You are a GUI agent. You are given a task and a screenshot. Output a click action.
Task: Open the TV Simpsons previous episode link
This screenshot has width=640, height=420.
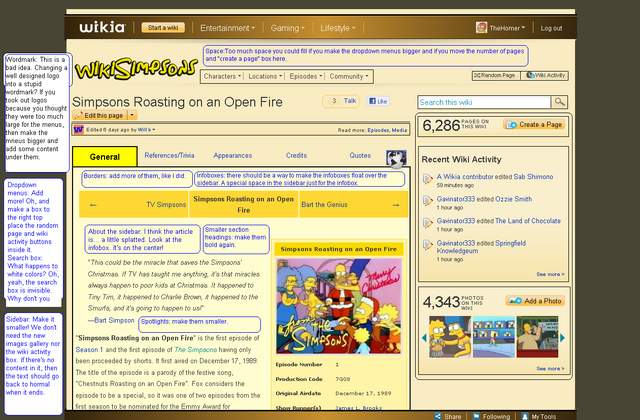[166, 205]
